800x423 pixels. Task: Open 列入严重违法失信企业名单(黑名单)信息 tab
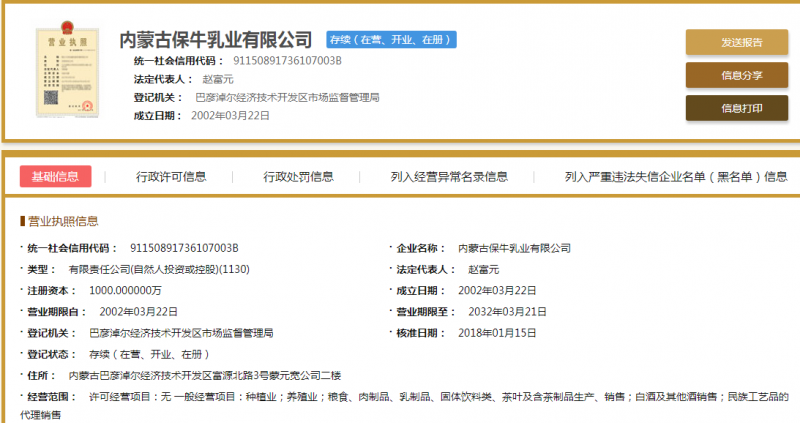pyautogui.click(x=676, y=177)
